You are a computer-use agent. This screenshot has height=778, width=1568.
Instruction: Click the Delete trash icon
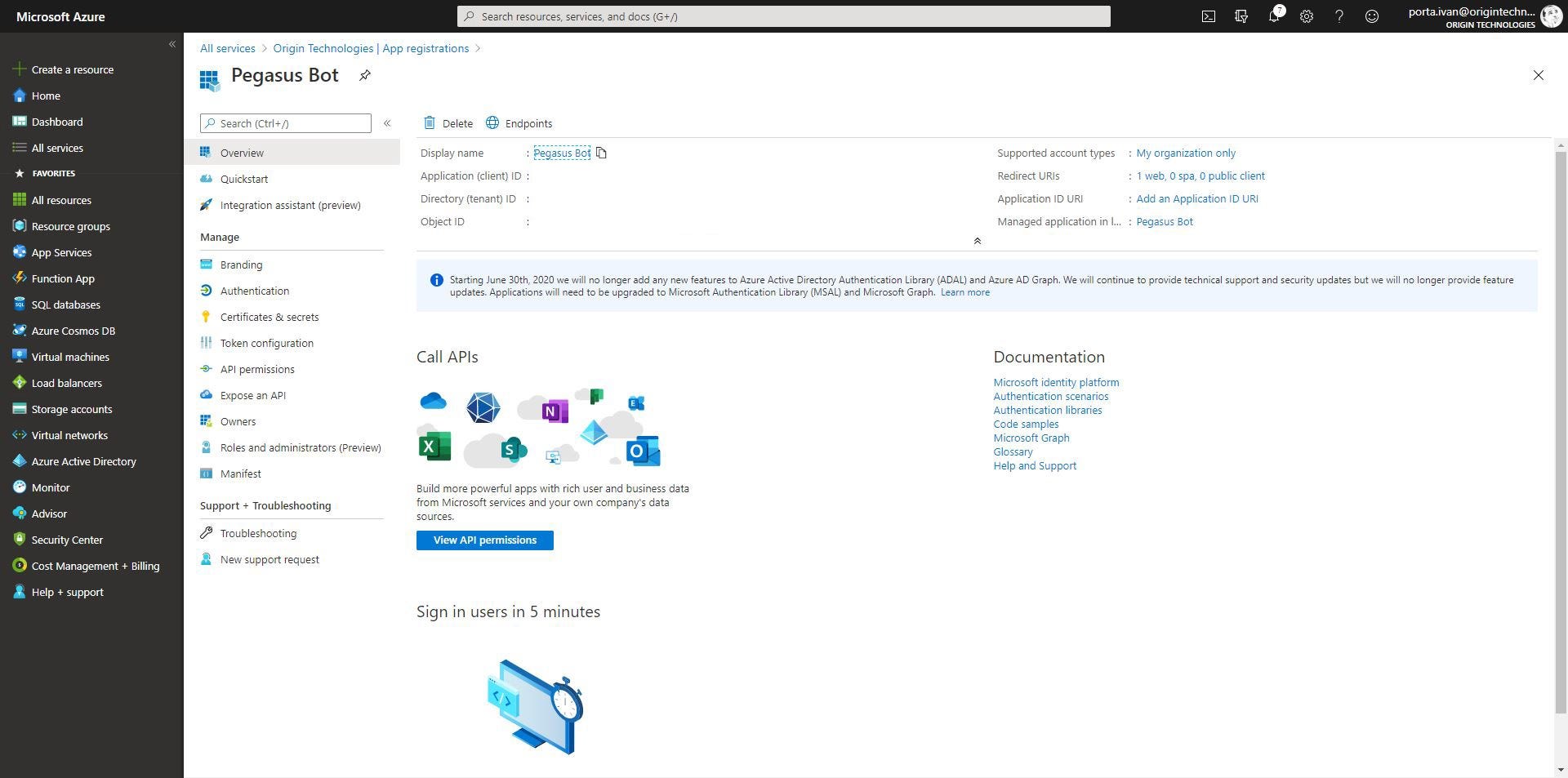coord(430,123)
